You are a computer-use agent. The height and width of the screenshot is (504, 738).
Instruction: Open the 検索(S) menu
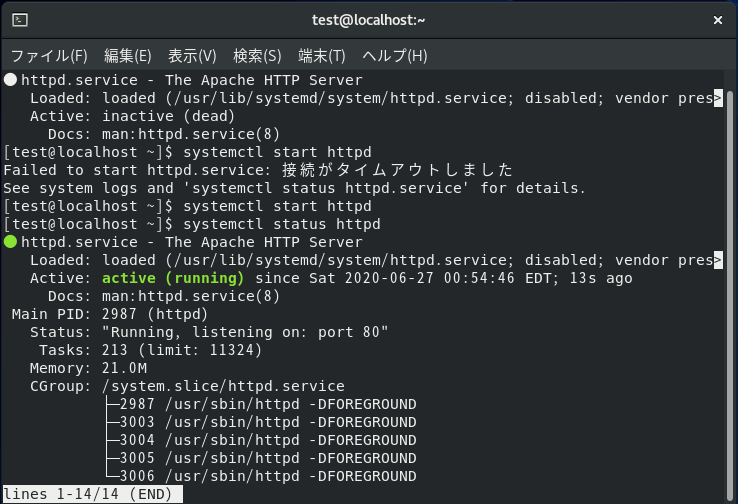[257, 56]
